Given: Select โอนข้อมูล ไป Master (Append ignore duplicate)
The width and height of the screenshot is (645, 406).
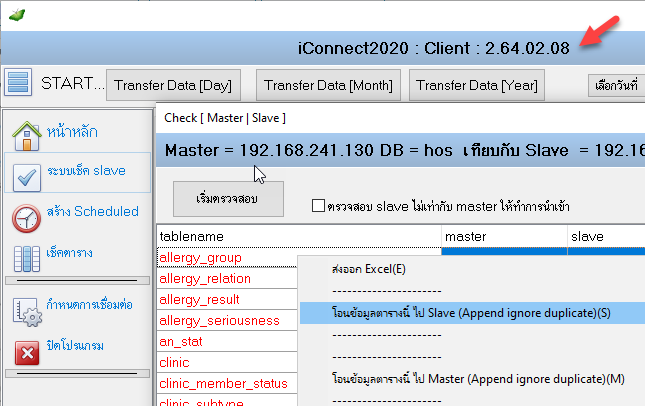Looking at the screenshot, I should [478, 379].
